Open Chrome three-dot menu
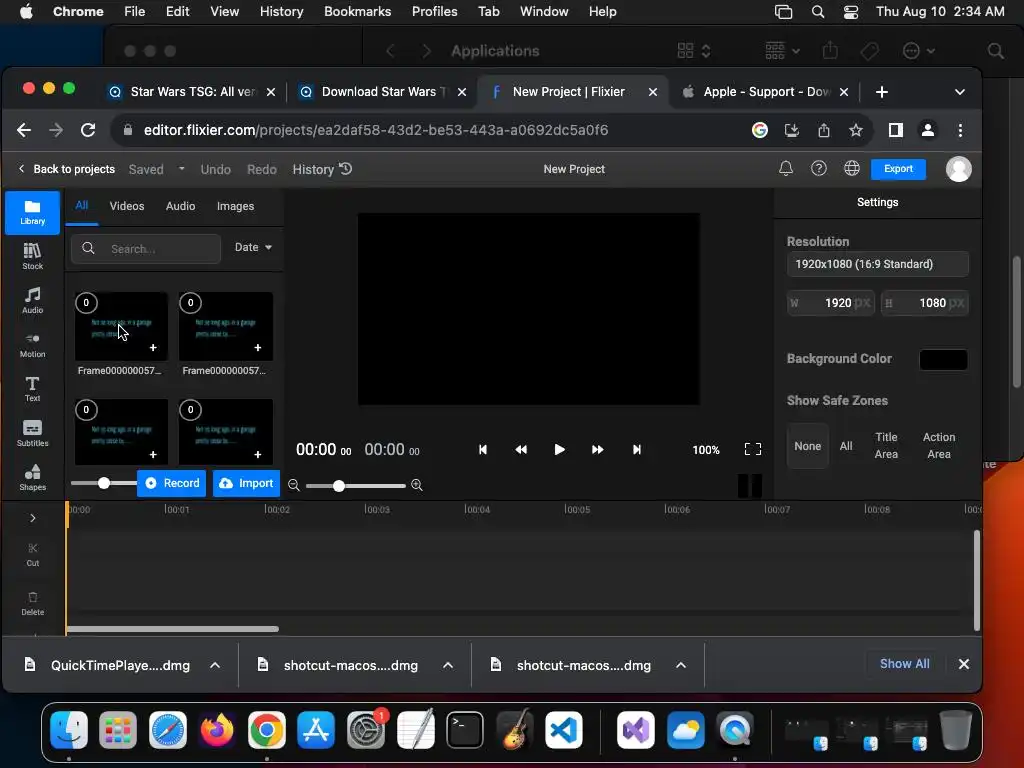This screenshot has height=768, width=1024. tap(960, 130)
